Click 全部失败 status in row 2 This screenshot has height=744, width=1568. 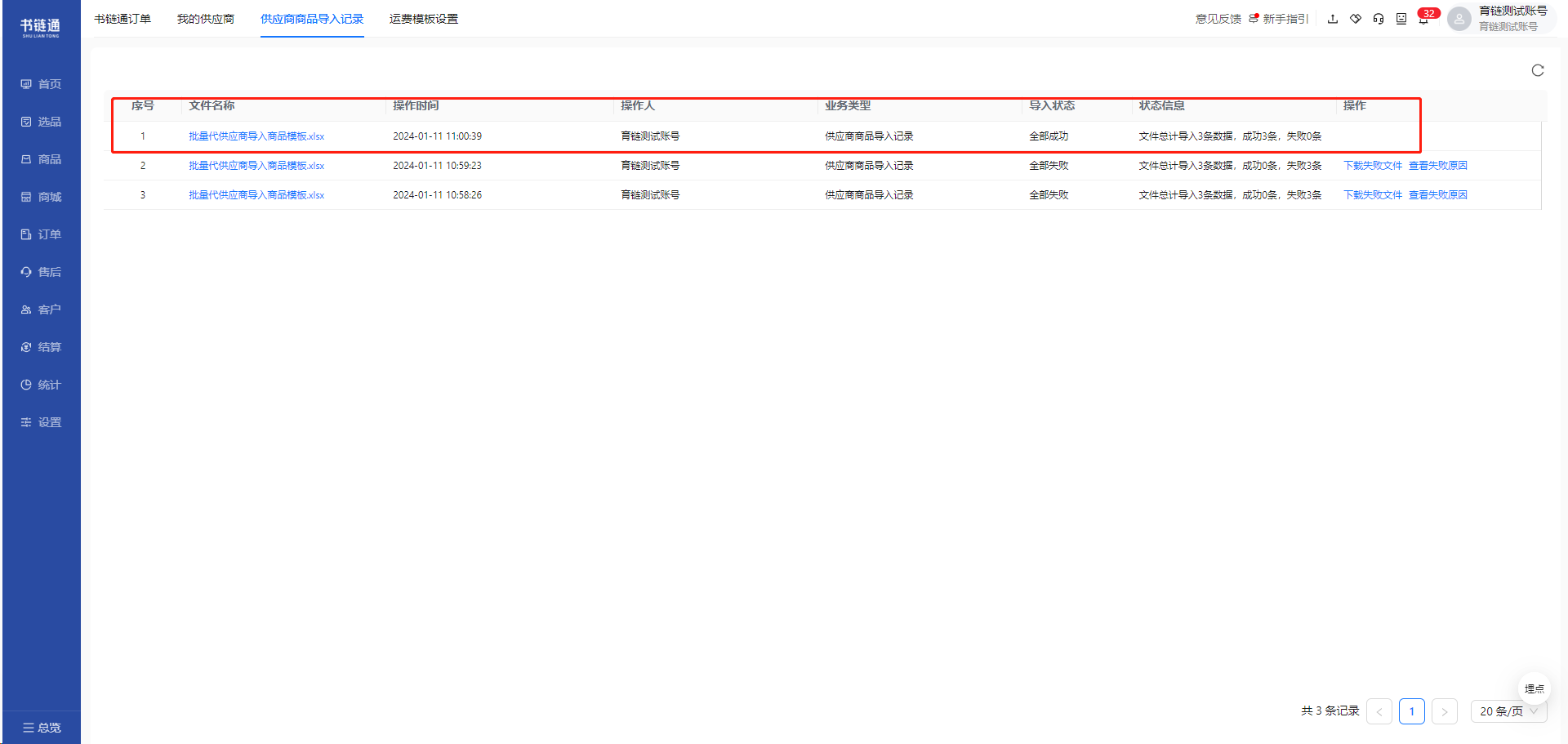click(x=1049, y=166)
